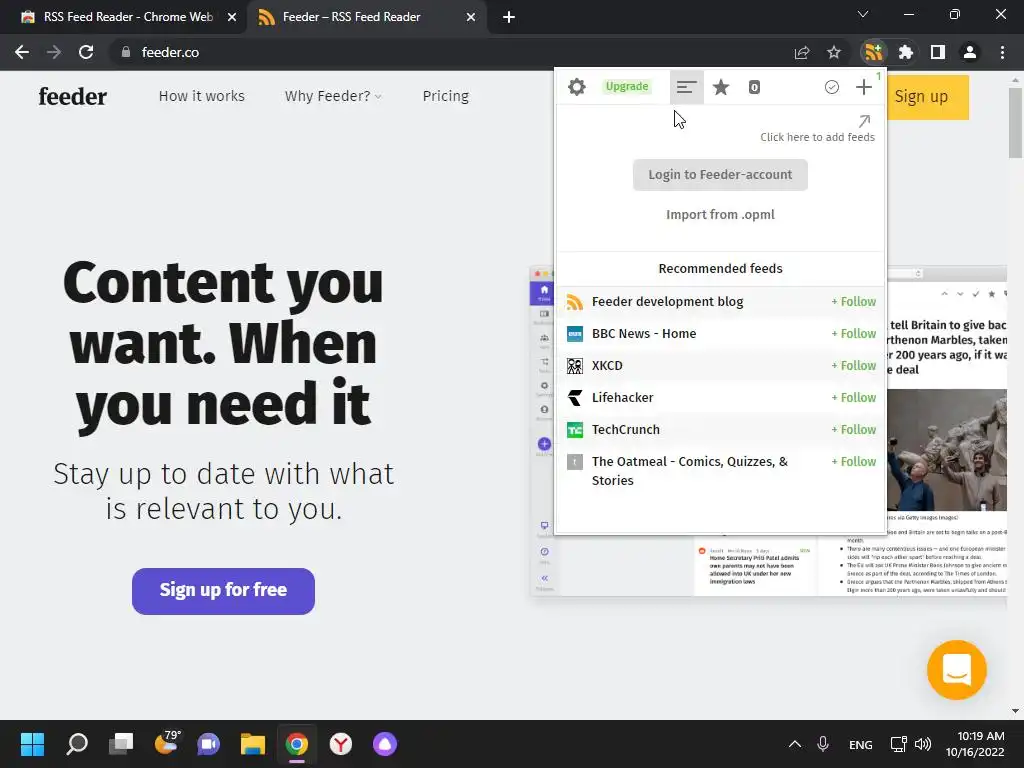Open the unread counter icon showing 0
This screenshot has height=768, width=1024.
[x=754, y=87]
